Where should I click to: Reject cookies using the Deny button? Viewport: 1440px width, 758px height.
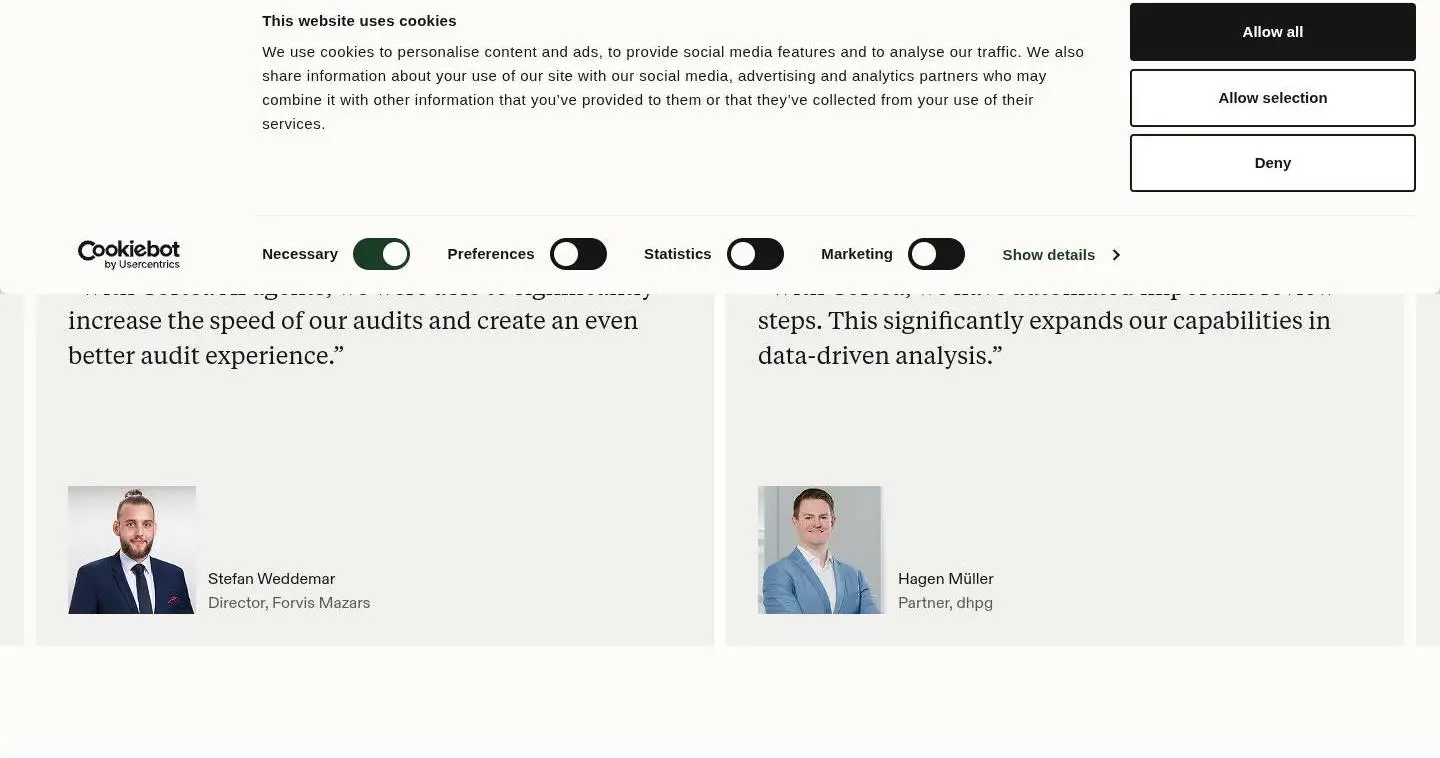click(1272, 163)
